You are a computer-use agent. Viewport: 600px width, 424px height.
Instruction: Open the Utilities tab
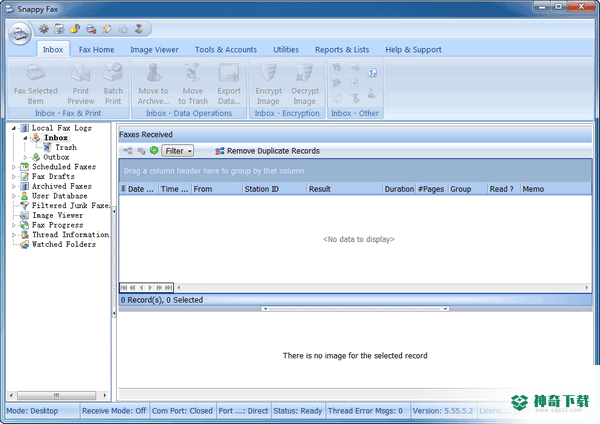tap(286, 50)
